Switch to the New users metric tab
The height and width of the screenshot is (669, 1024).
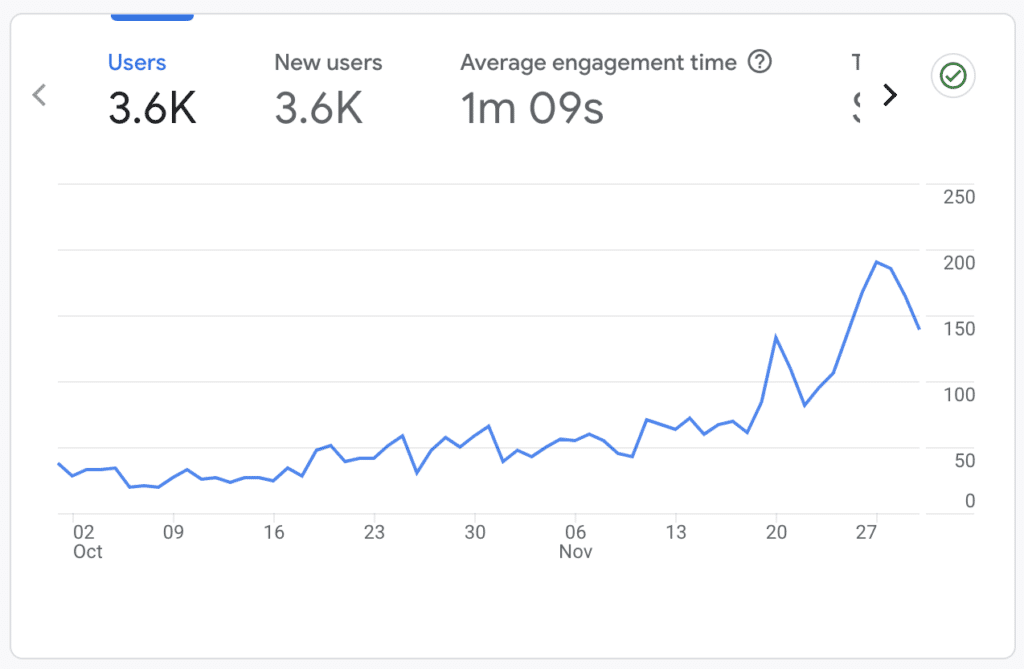point(328,62)
